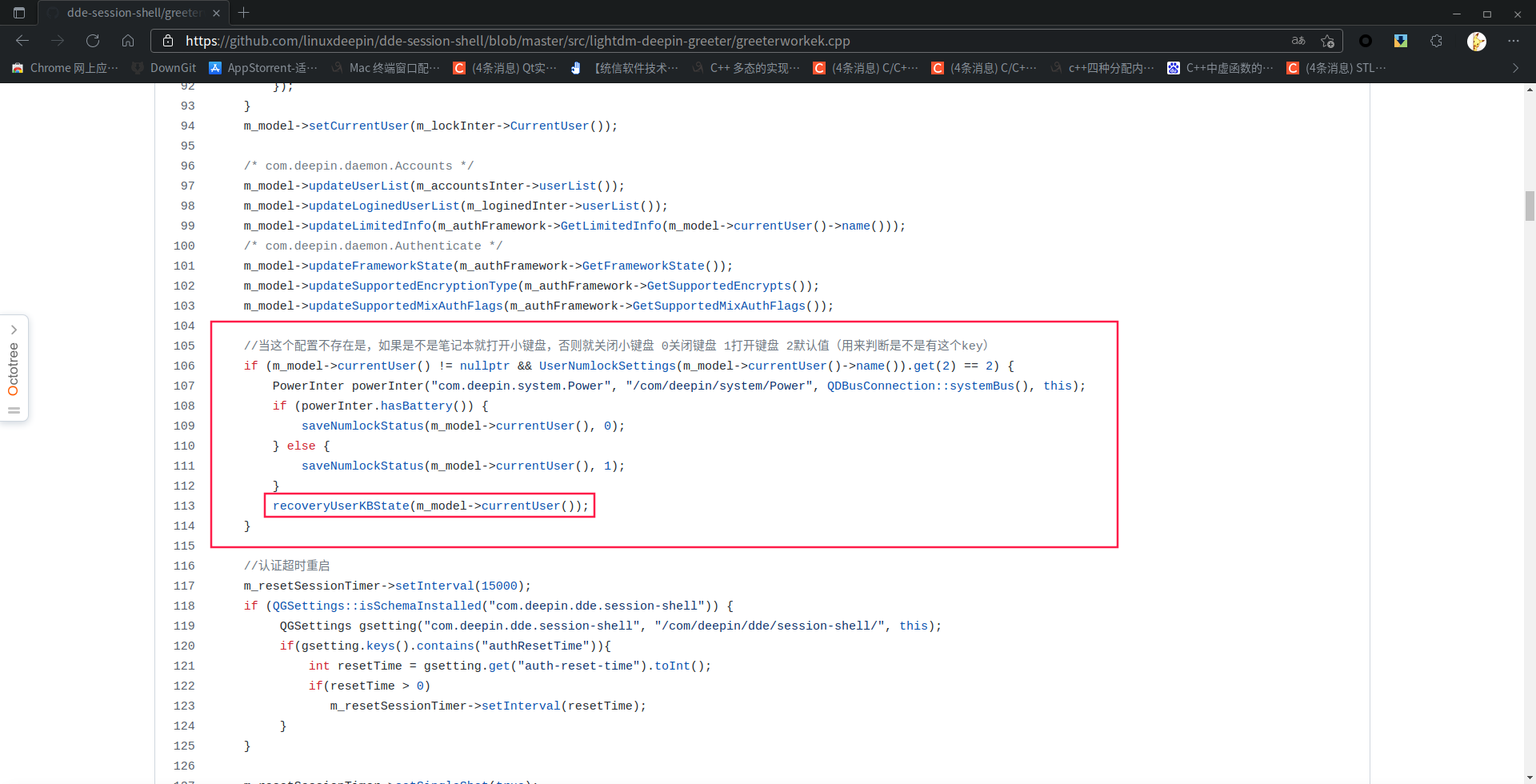Expand the hidden bookmarks chevron

click(x=1514, y=68)
